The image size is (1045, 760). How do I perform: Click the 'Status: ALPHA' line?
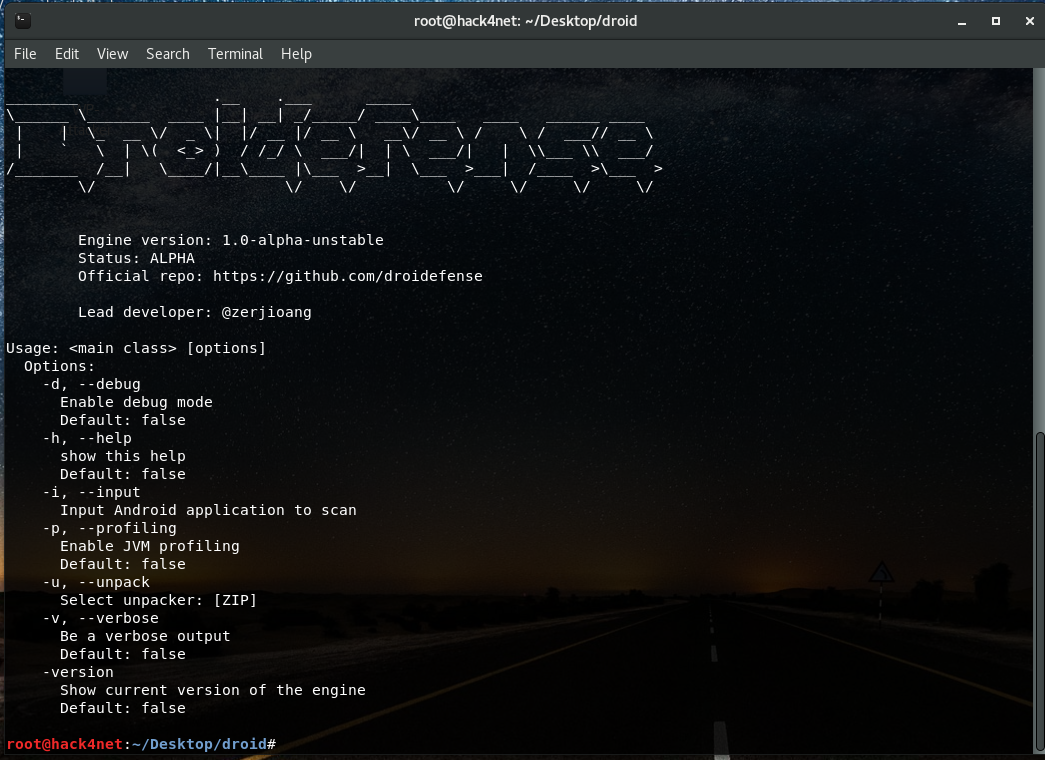pos(137,258)
